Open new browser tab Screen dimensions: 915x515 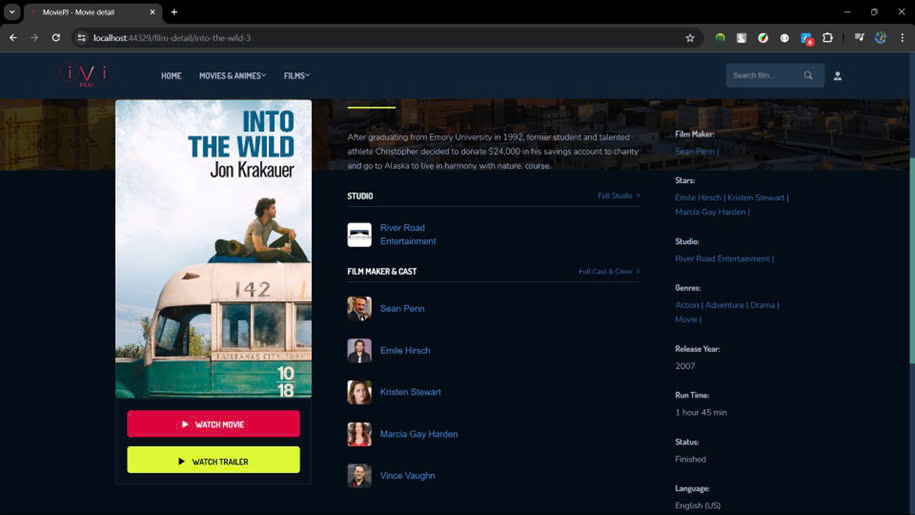(174, 12)
